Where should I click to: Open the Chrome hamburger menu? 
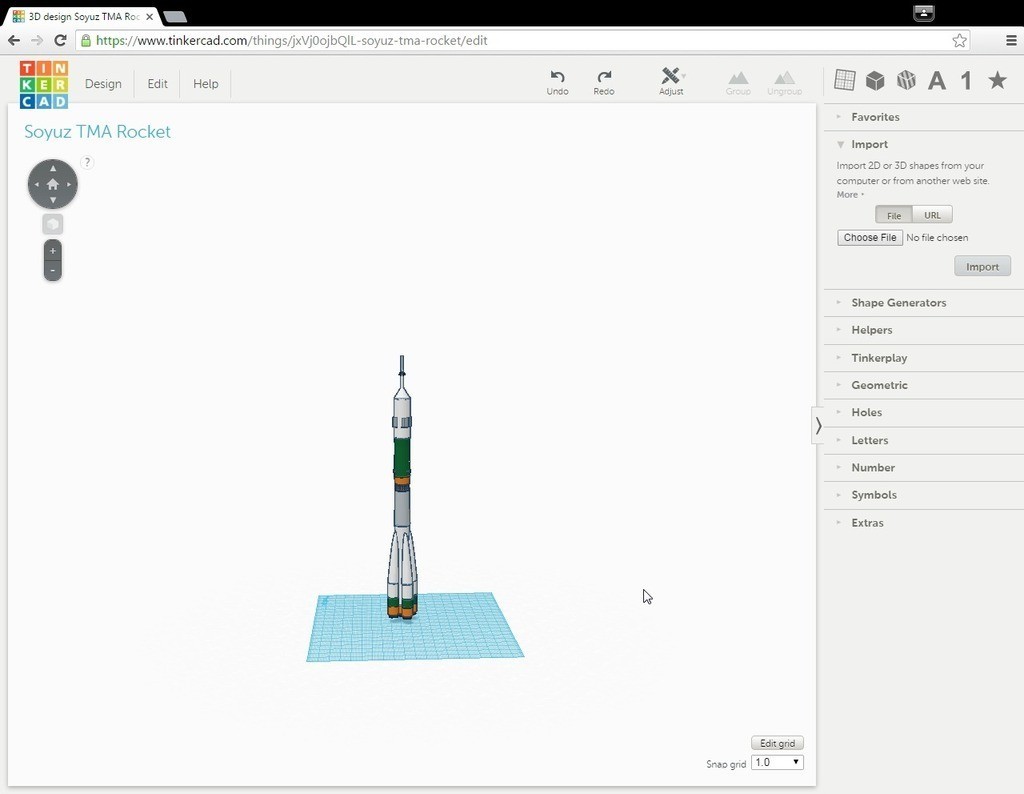coord(1010,40)
